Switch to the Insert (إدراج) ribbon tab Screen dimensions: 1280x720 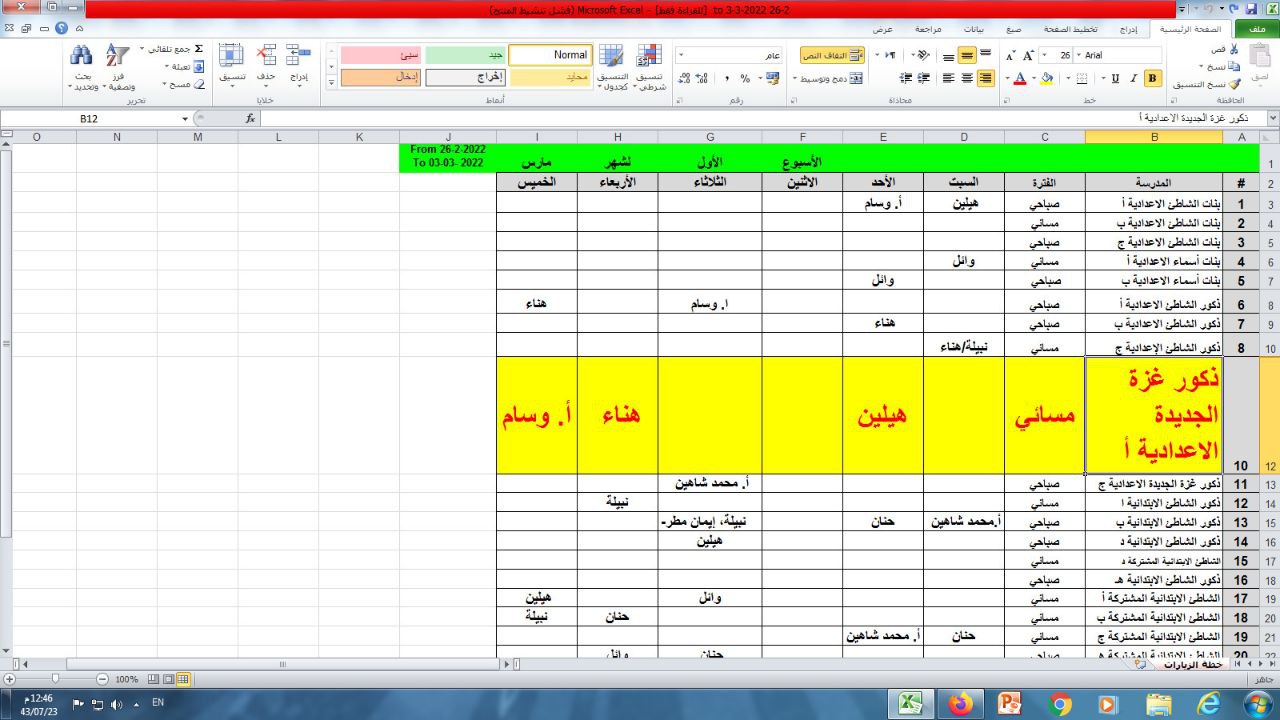[1128, 30]
